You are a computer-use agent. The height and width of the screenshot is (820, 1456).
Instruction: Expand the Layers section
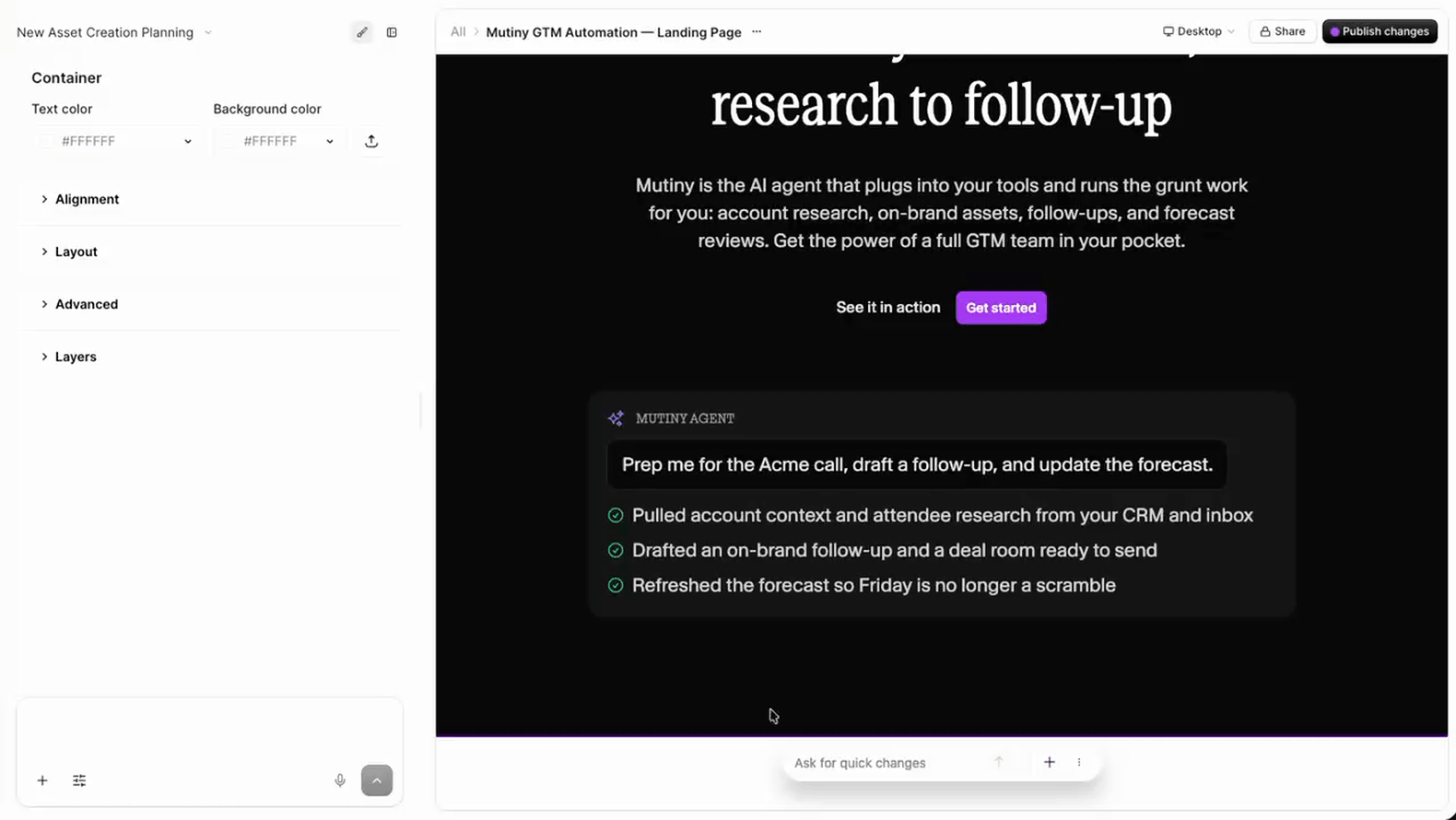(x=67, y=357)
